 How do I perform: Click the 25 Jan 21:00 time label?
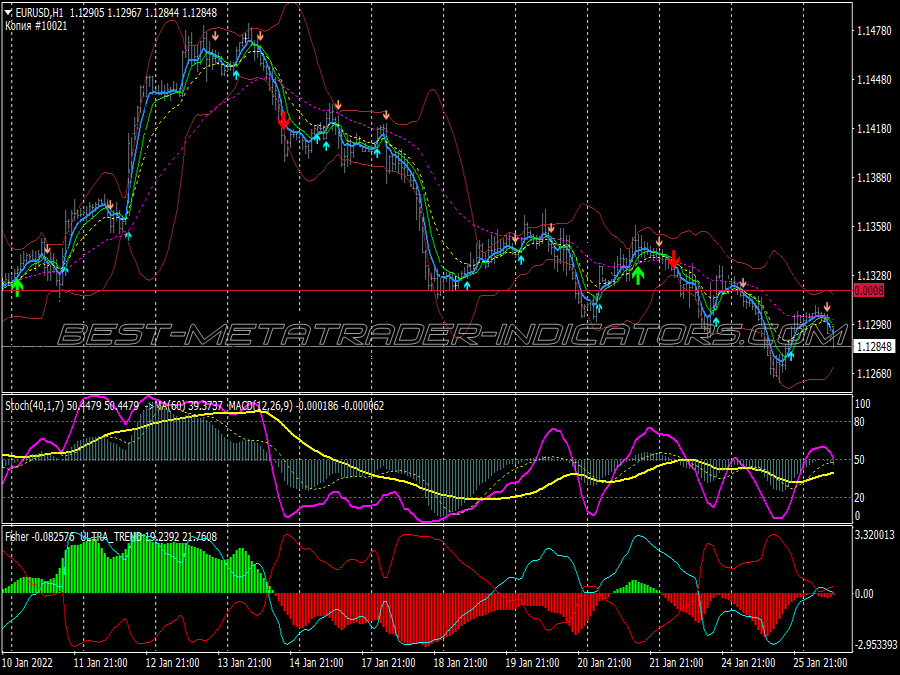coord(820,663)
